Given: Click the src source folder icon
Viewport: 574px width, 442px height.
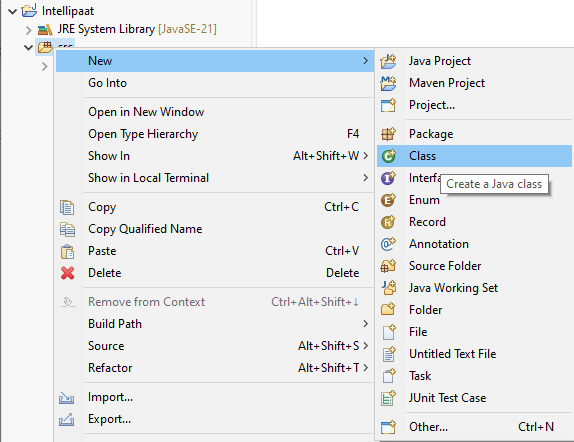Looking at the screenshot, I should point(45,47).
